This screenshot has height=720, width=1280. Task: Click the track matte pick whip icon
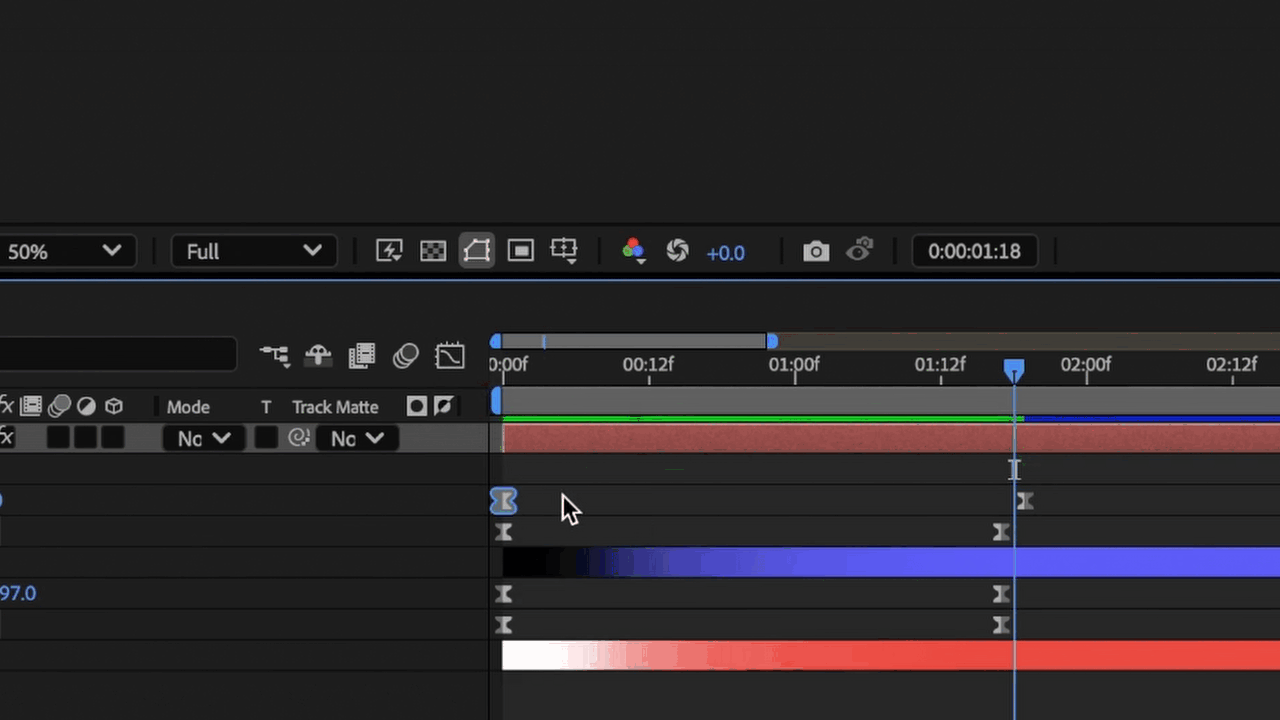click(298, 438)
